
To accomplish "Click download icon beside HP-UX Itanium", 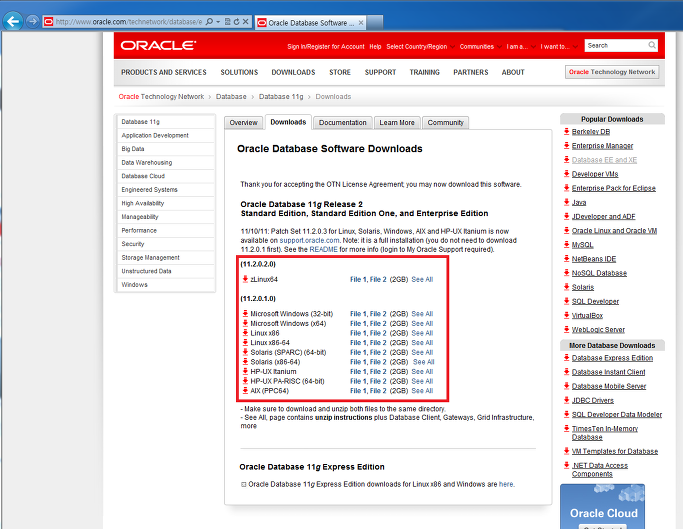I will pos(245,371).
